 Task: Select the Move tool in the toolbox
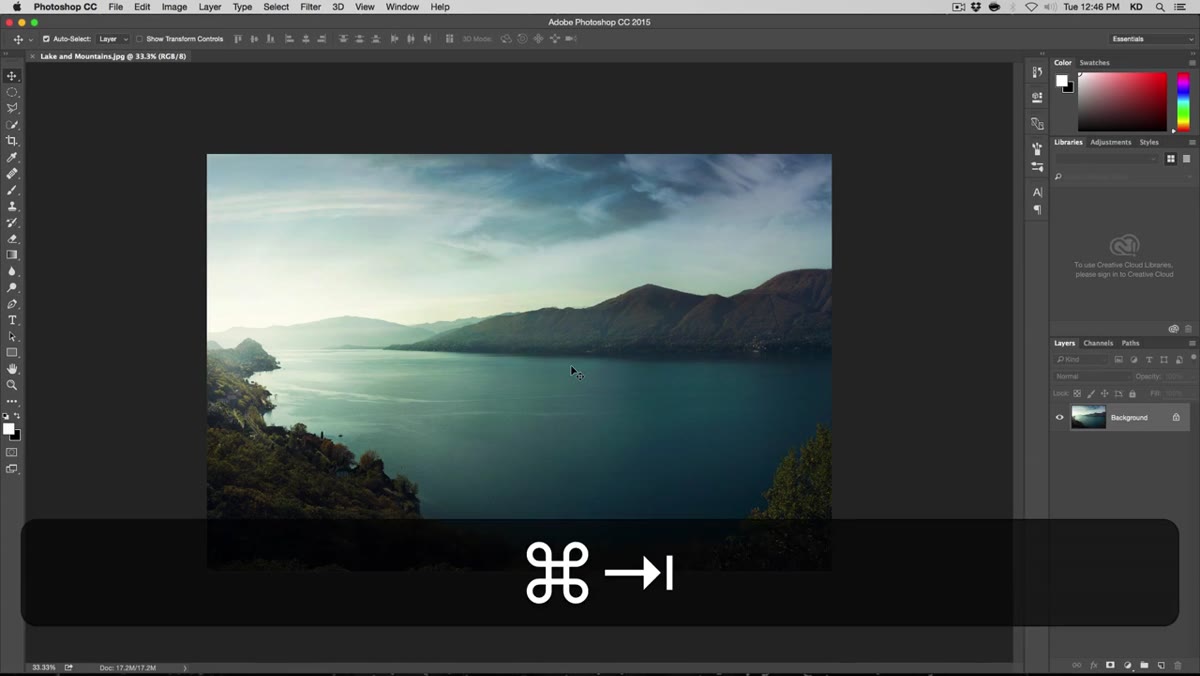tap(12, 76)
